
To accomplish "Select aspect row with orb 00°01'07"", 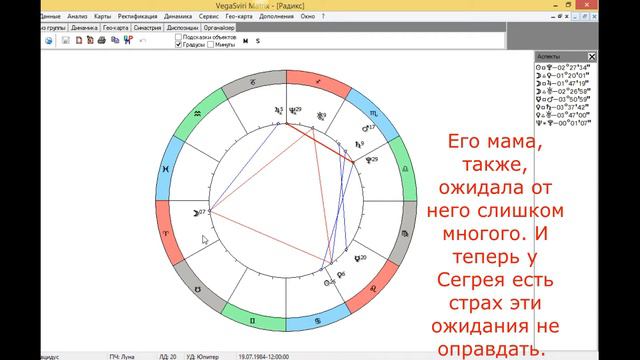I will (563, 123).
